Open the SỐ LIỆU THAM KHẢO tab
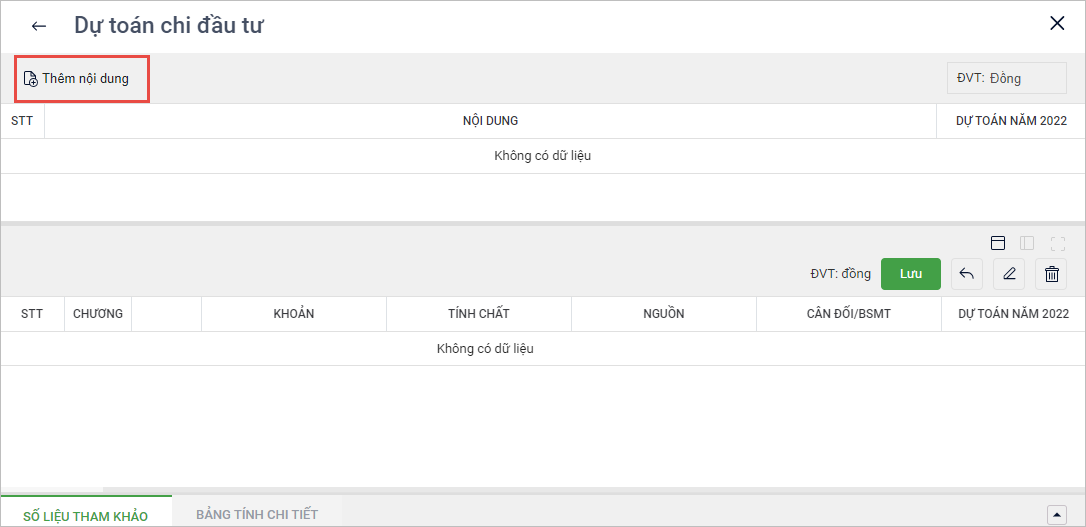The width and height of the screenshot is (1086, 527). point(86,515)
